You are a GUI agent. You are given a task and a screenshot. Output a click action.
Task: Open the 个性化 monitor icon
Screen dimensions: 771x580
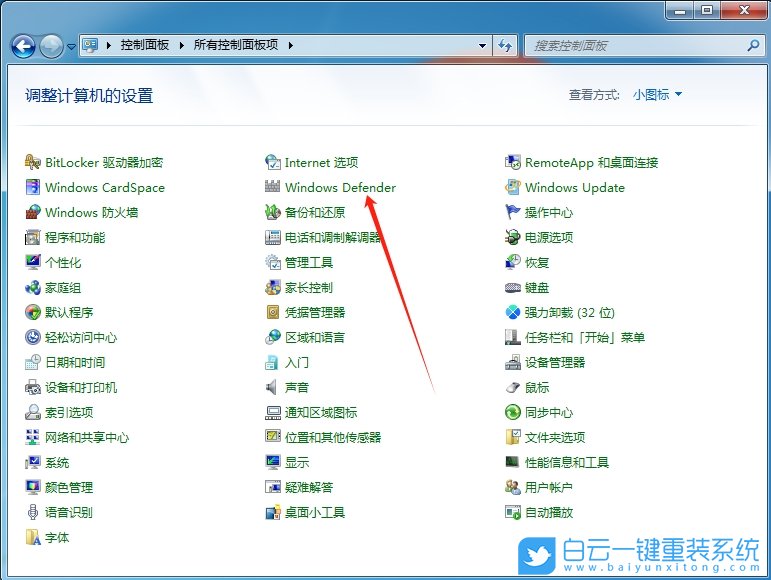(32, 262)
